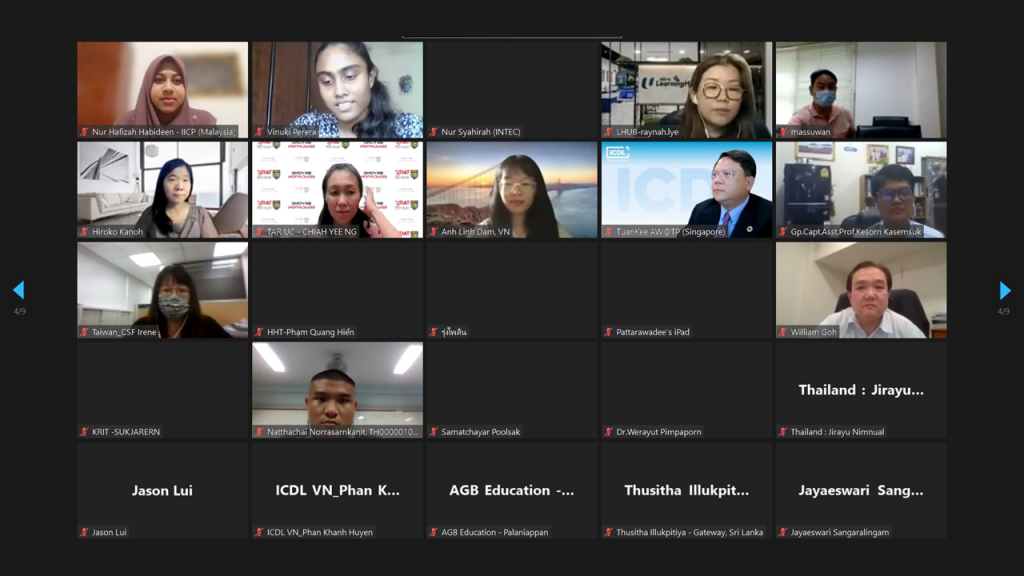Viewport: 1024px width, 576px height.
Task: Select Gp.Capt.Asst.Prof.Kesorn Kasemsuk video tile
Action: coord(861,190)
